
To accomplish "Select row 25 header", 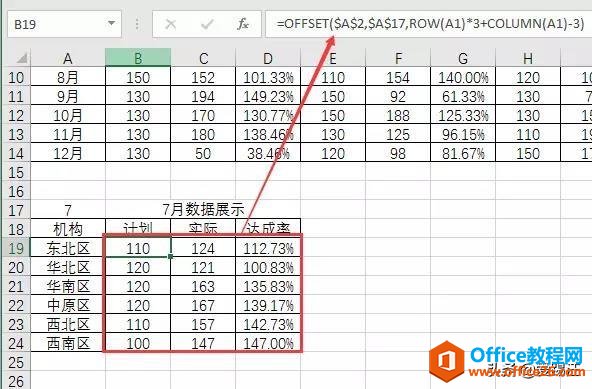I will [16, 362].
